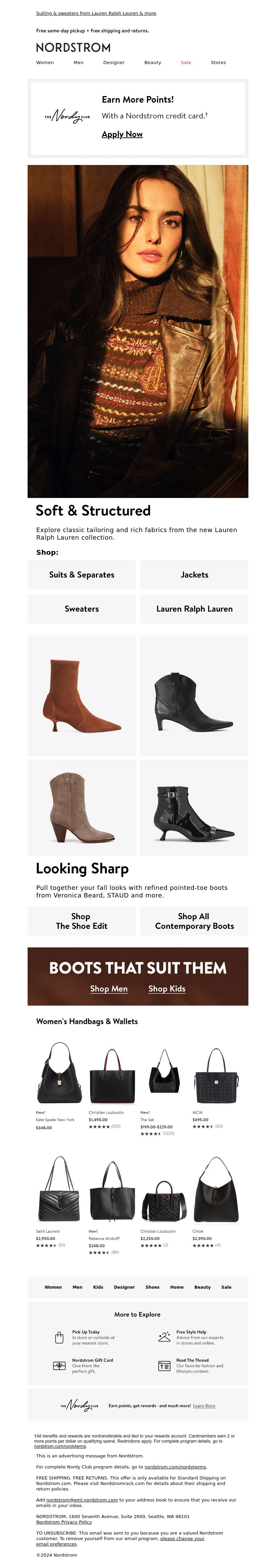Click the Read The Thread newspaper icon
Image resolution: width=276 pixels, height=1568 pixels.
[164, 1366]
